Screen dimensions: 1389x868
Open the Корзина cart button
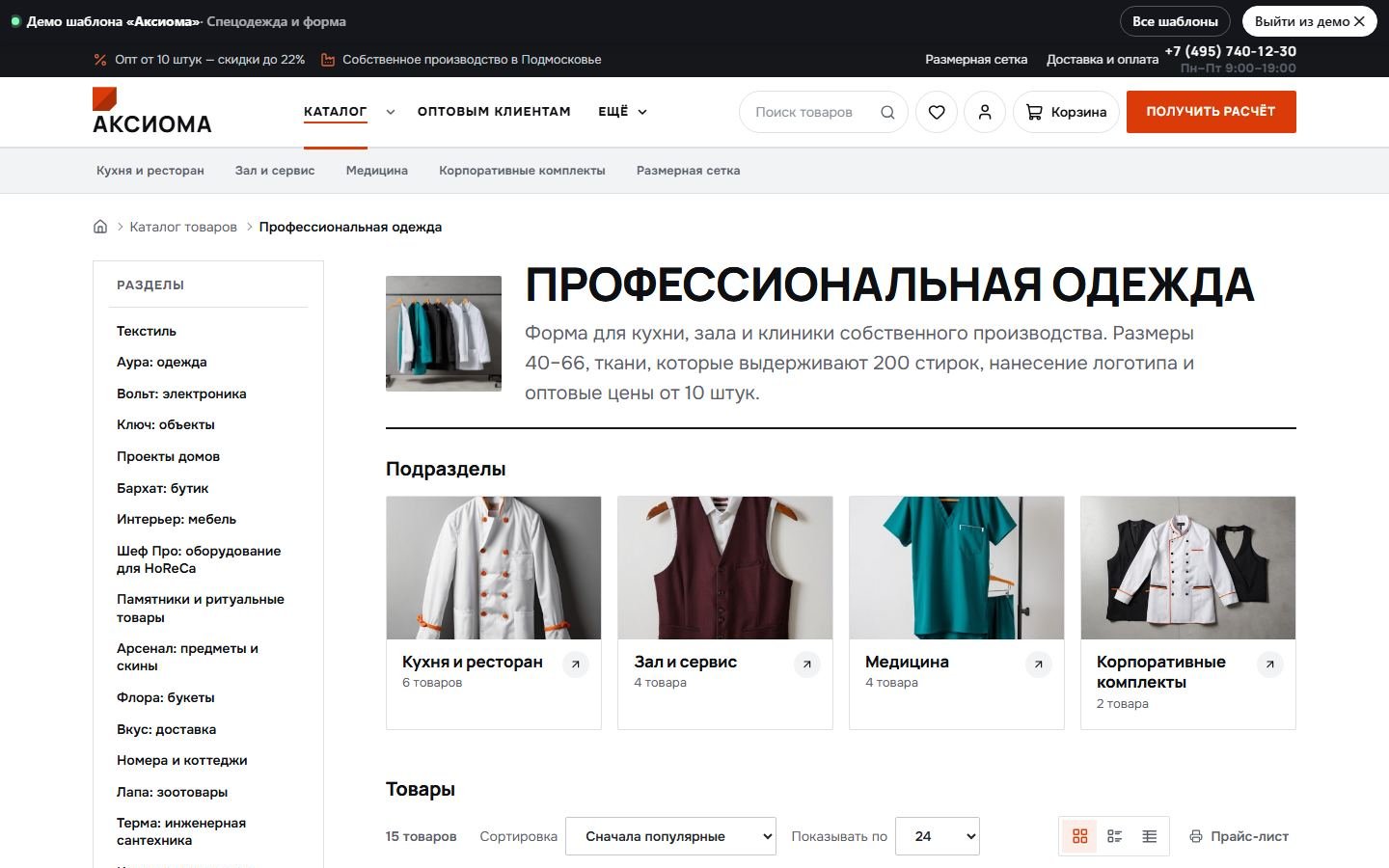pyautogui.click(x=1066, y=112)
